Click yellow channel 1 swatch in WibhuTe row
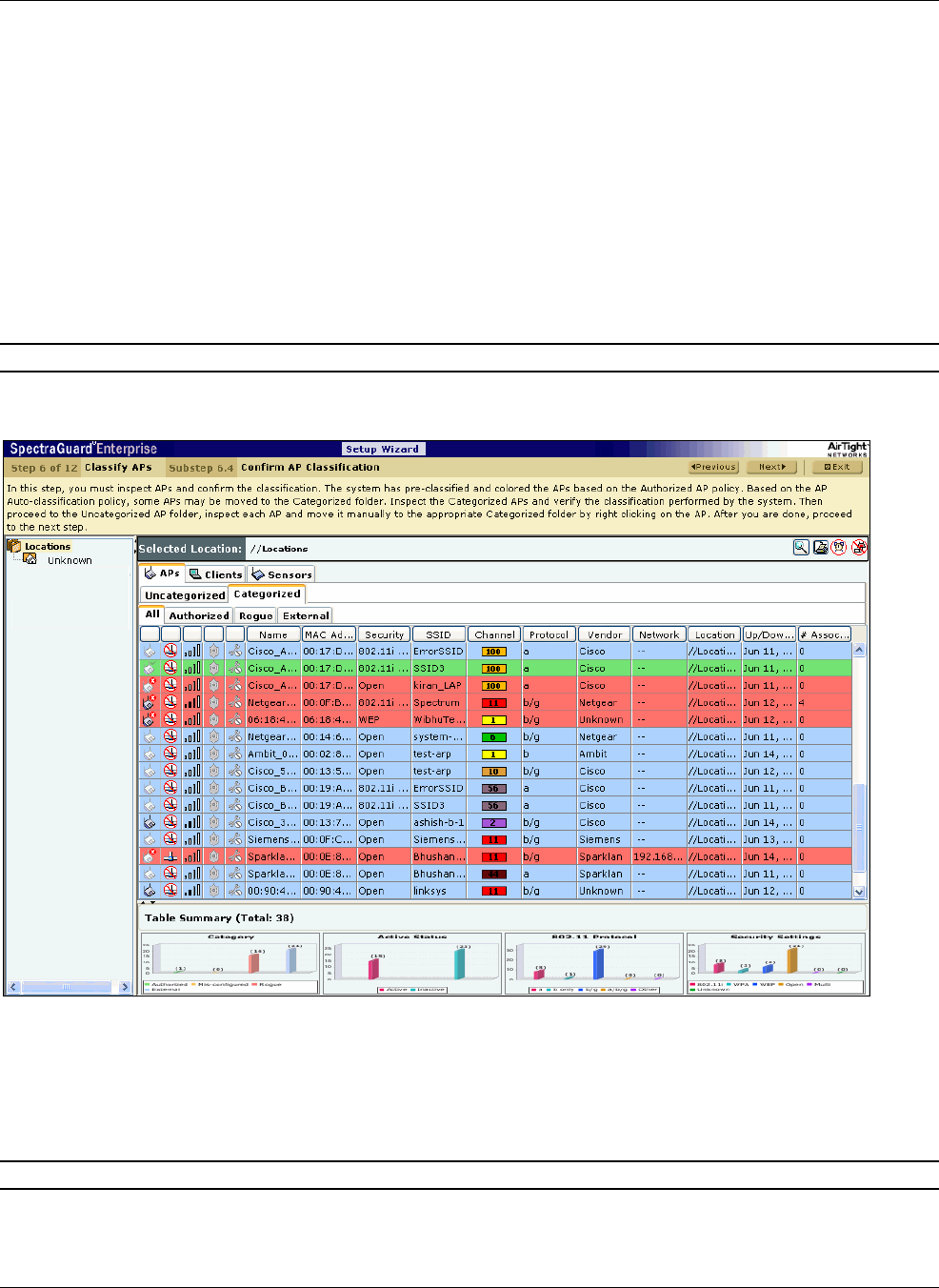 [493, 720]
